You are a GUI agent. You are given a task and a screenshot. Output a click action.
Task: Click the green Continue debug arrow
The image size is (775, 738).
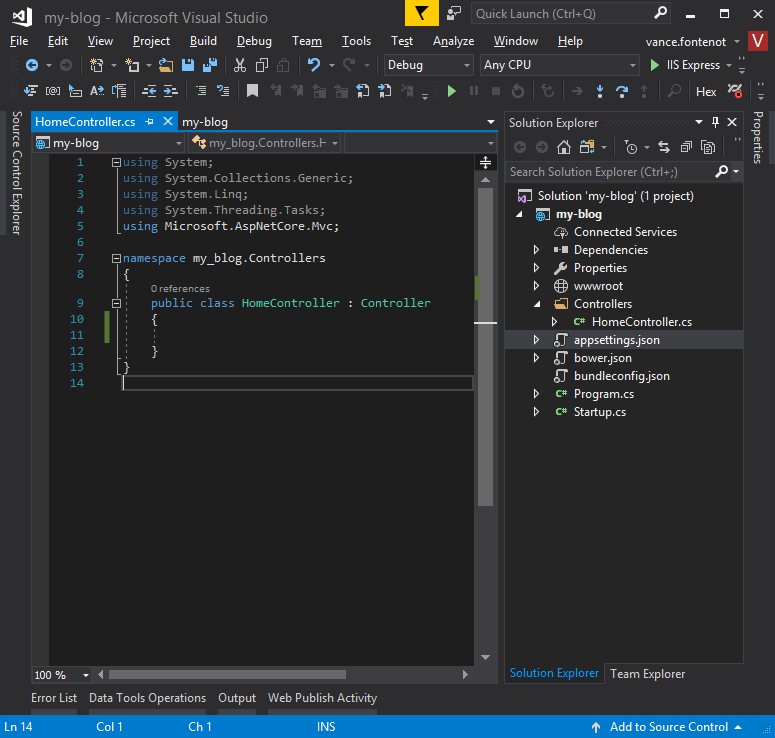[x=451, y=91]
